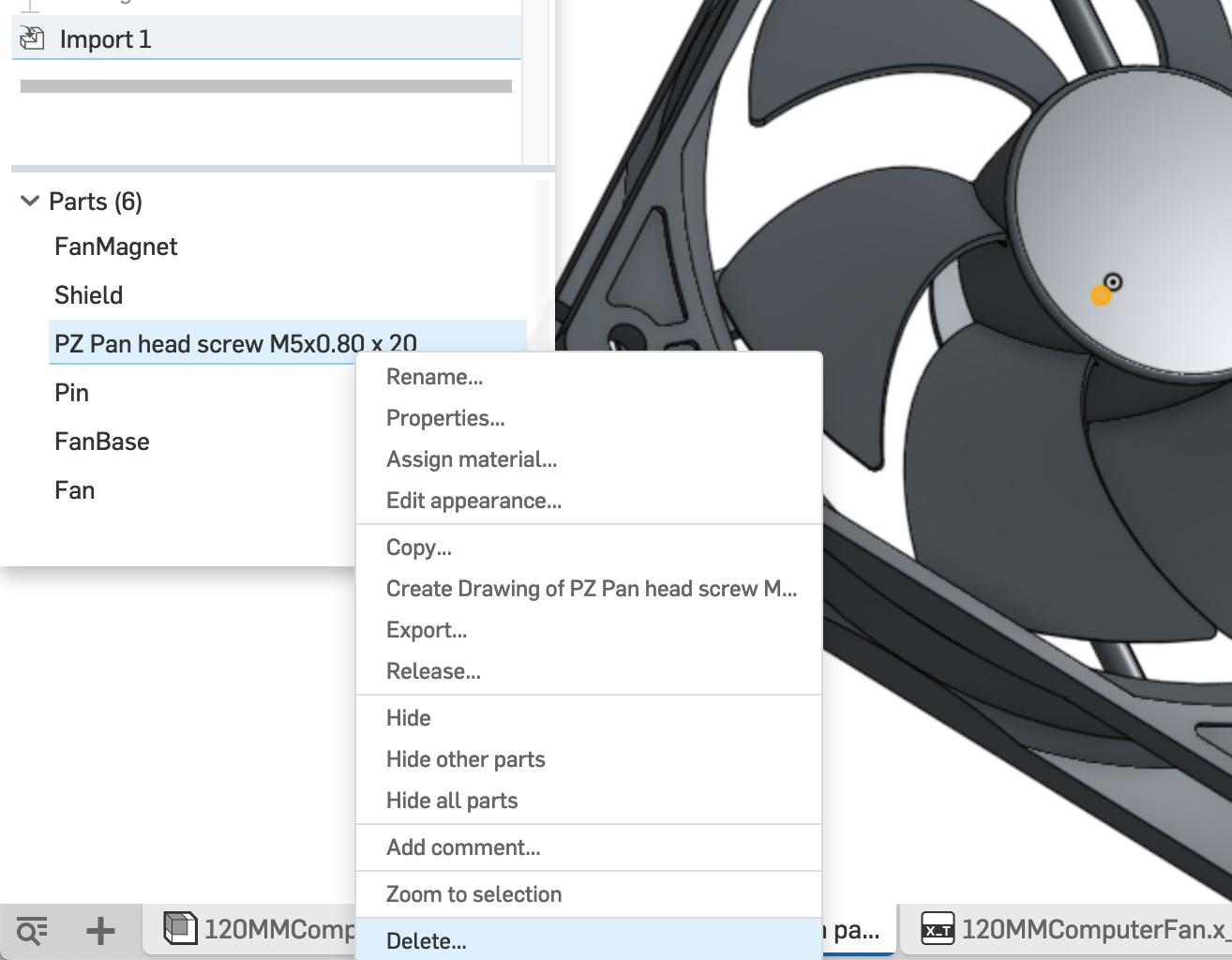Create Drawing of PZ Pan head screw
1232x960 pixels.
[591, 589]
